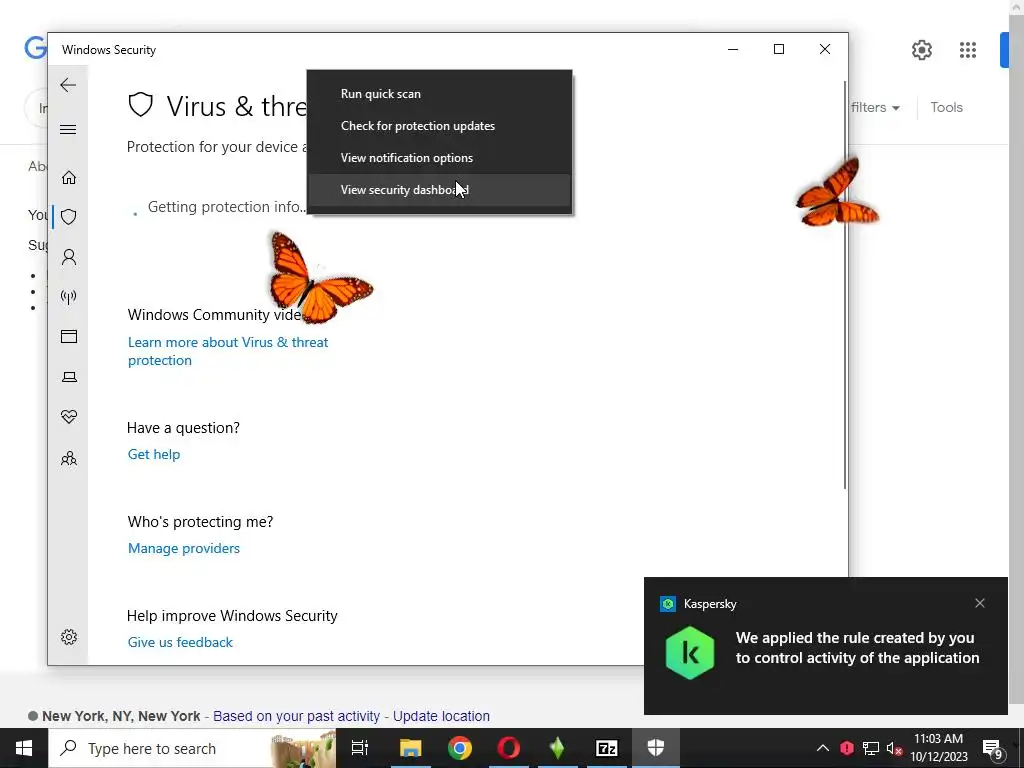Select View notification options
This screenshot has width=1024, height=768.
coord(439,158)
